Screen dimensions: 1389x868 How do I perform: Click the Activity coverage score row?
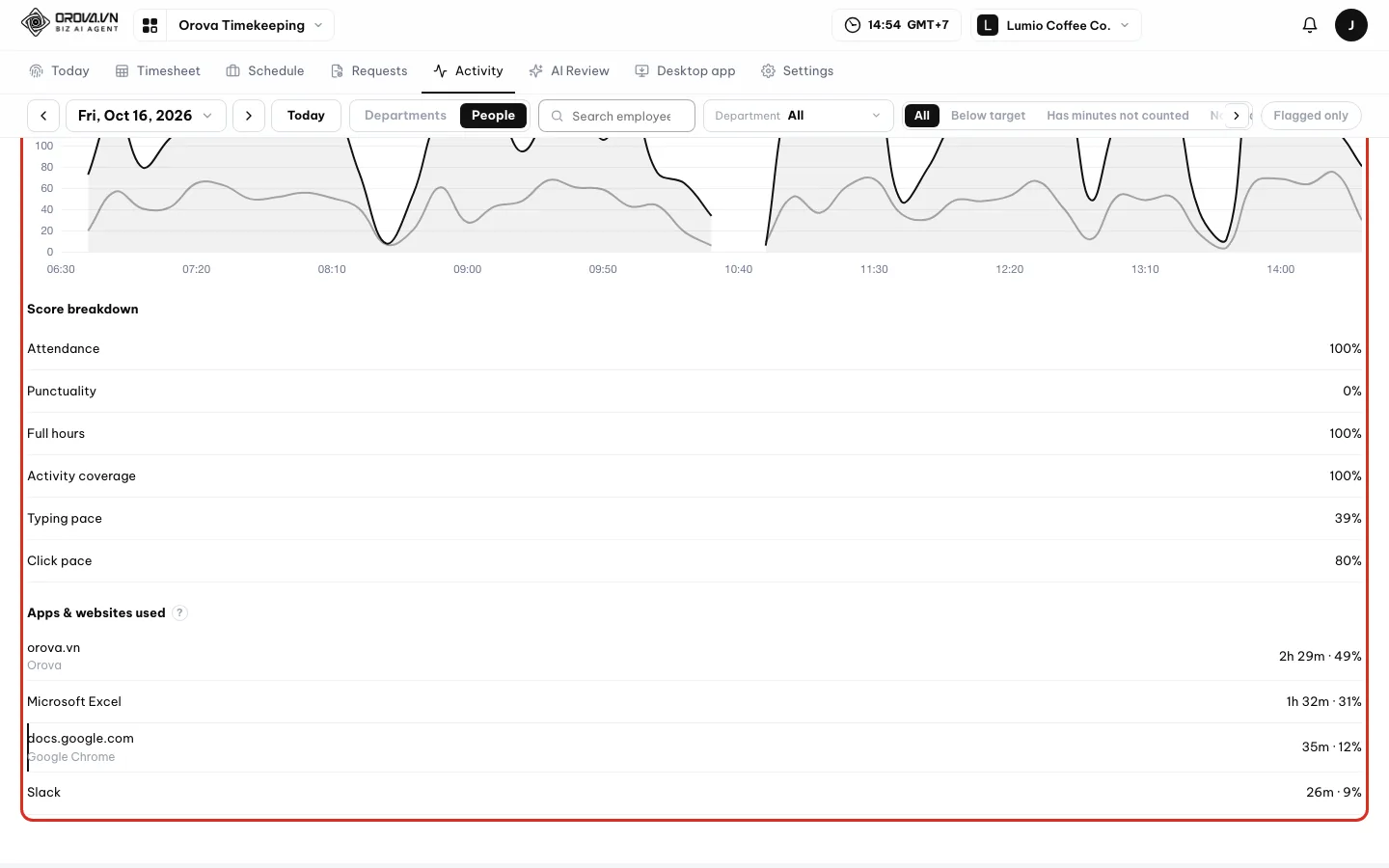(x=694, y=476)
